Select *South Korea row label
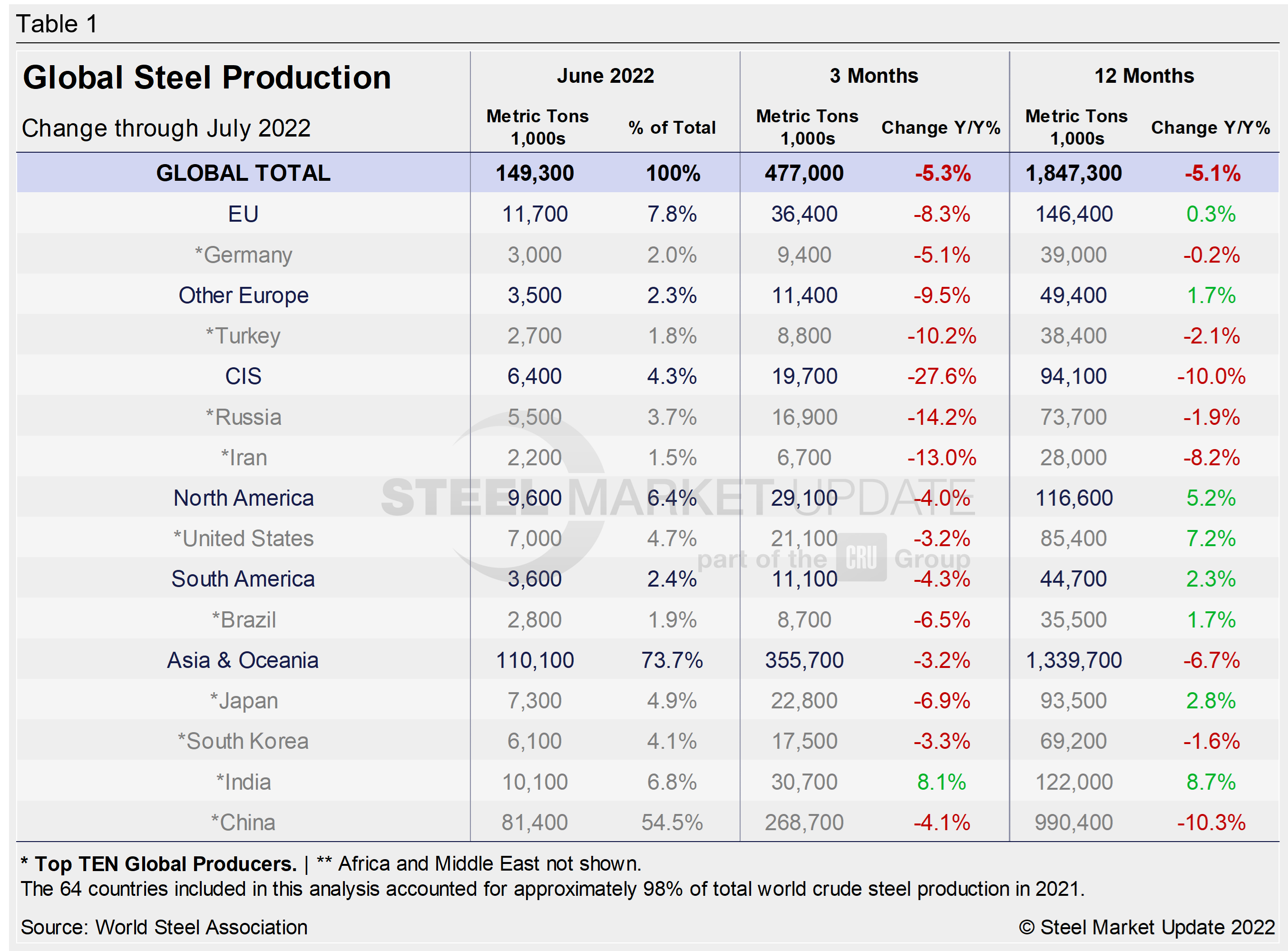This screenshot has height=951, width=1288. pyautogui.click(x=244, y=742)
